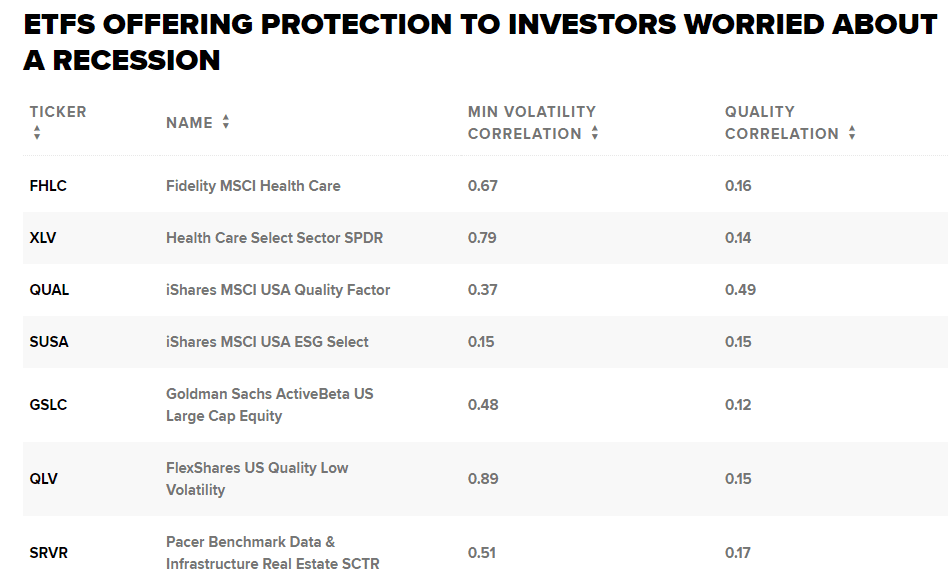Click the sort arrows beside Name header
948x588 pixels.
click(x=226, y=122)
